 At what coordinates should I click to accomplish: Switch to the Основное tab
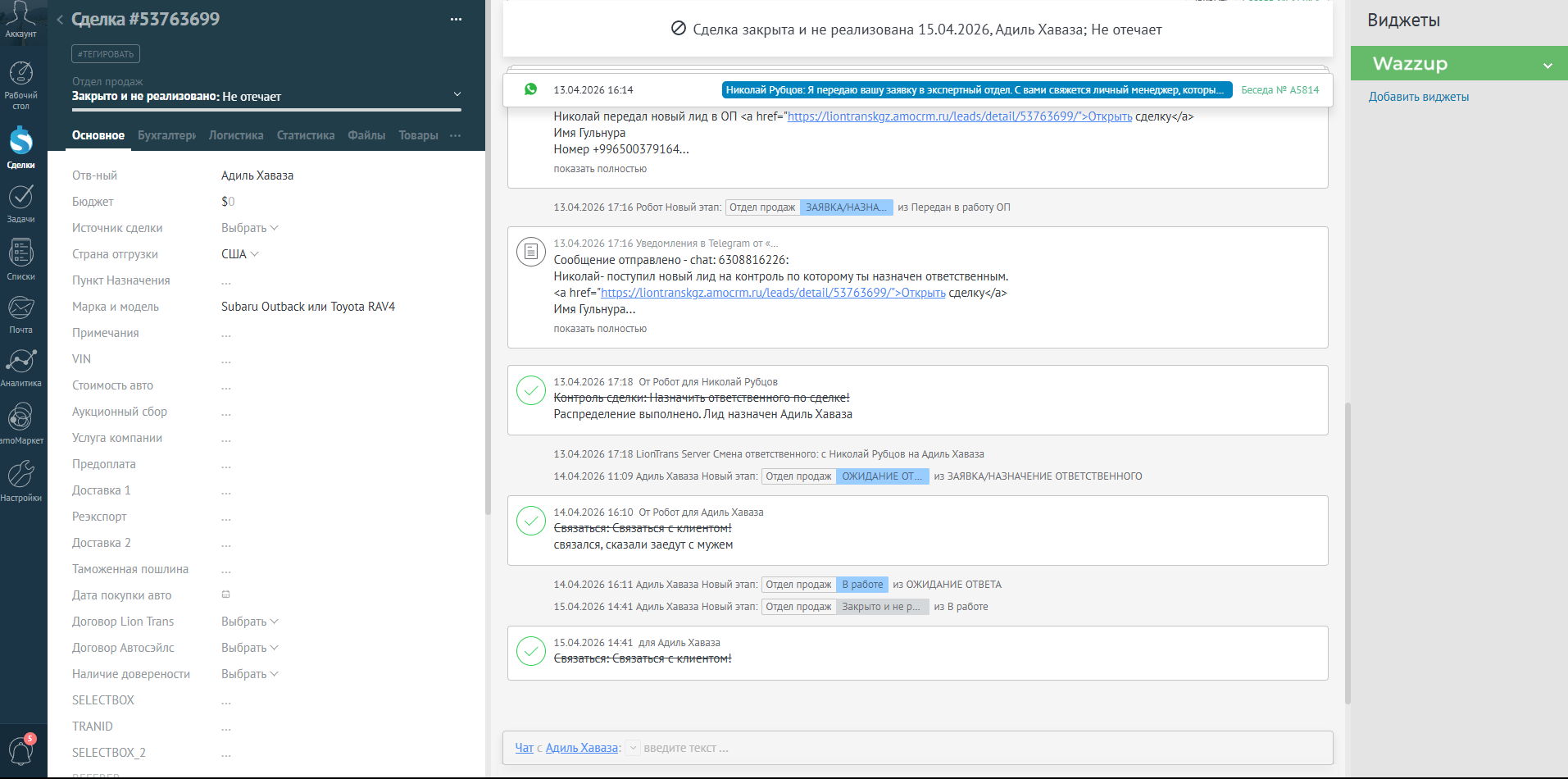[98, 135]
